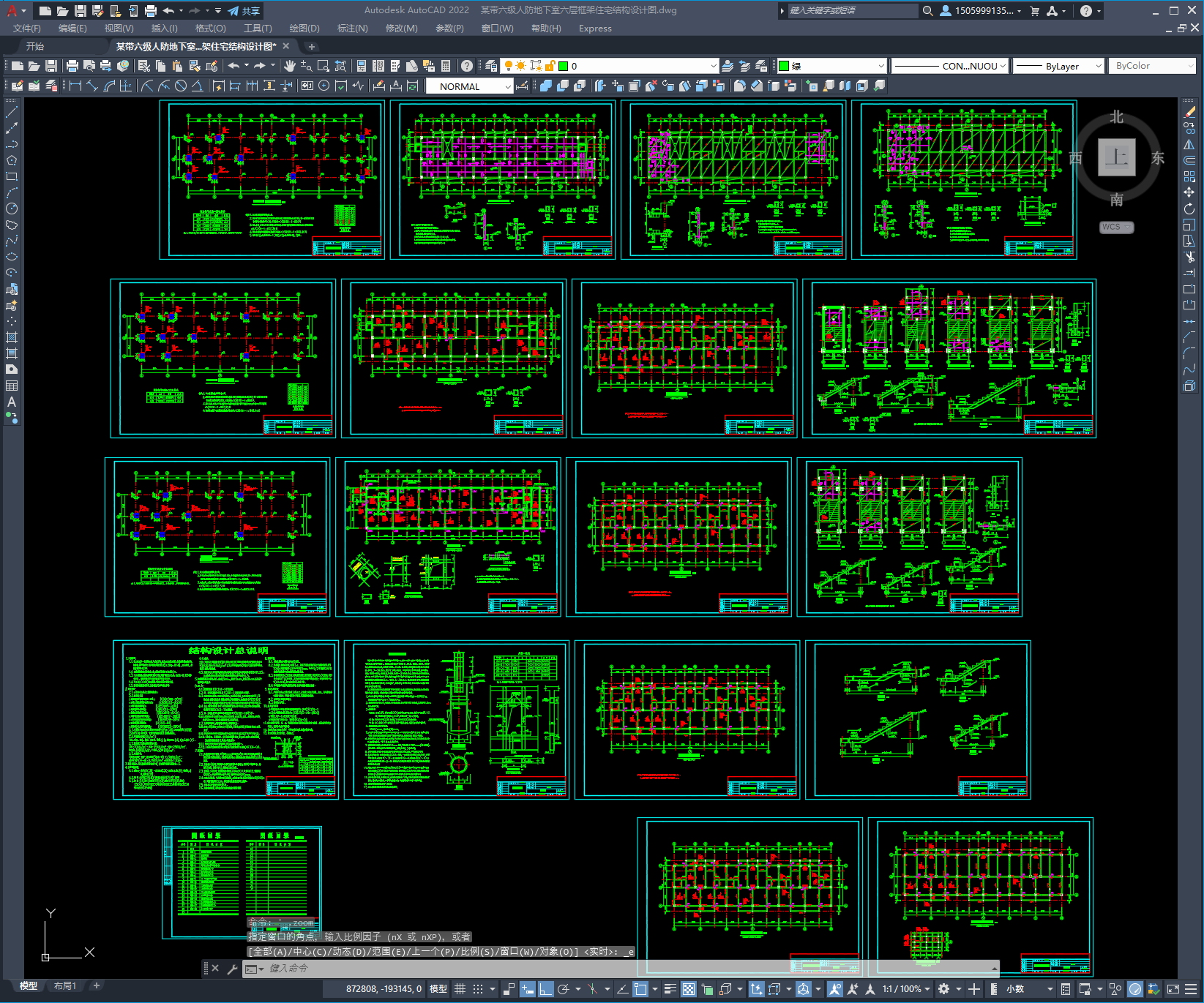Open the NORMAL dimension style dropdown
This screenshot has height=1003, width=1204.
point(469,86)
